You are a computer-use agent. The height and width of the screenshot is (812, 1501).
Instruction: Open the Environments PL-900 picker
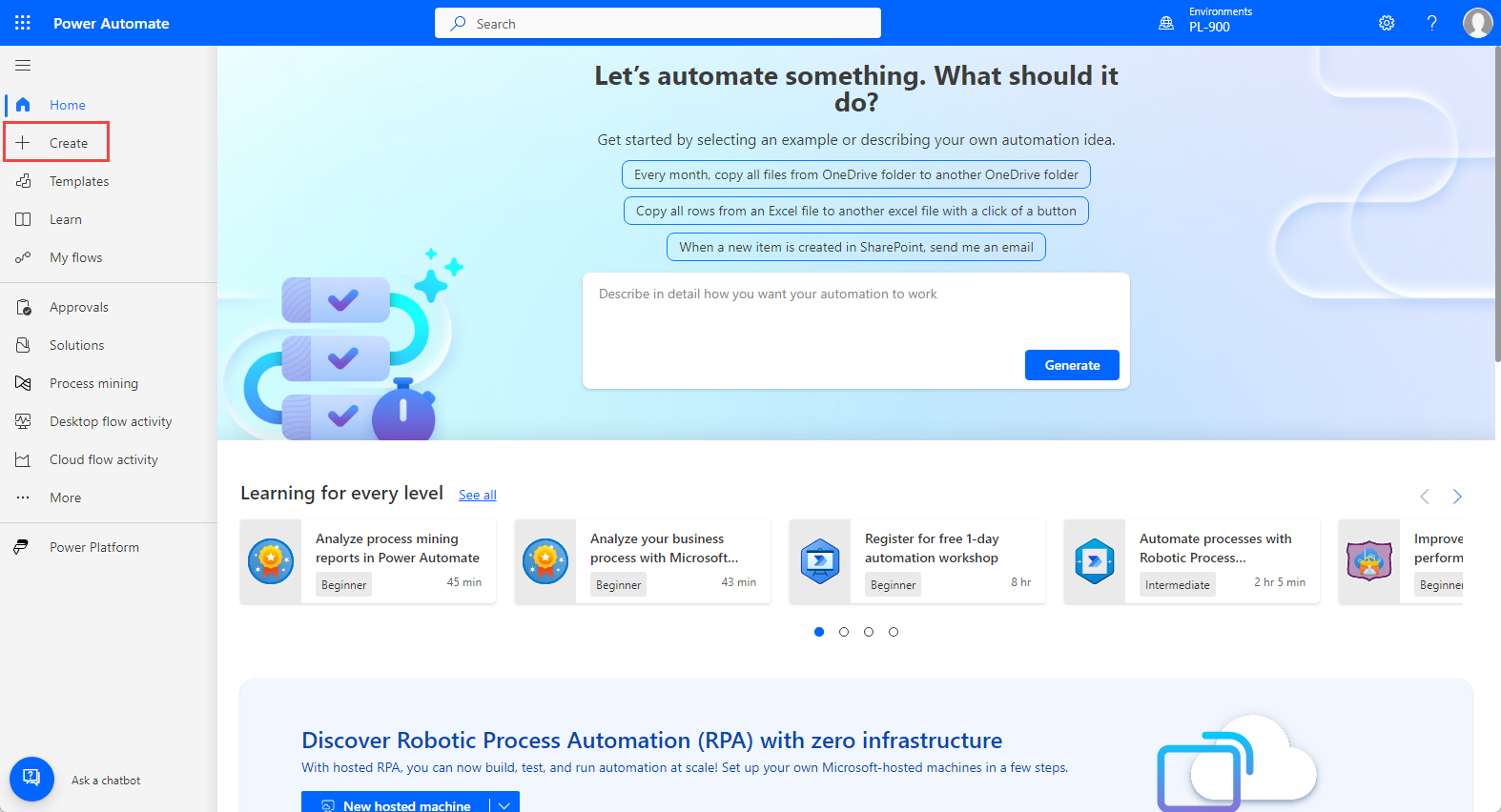(x=1205, y=20)
